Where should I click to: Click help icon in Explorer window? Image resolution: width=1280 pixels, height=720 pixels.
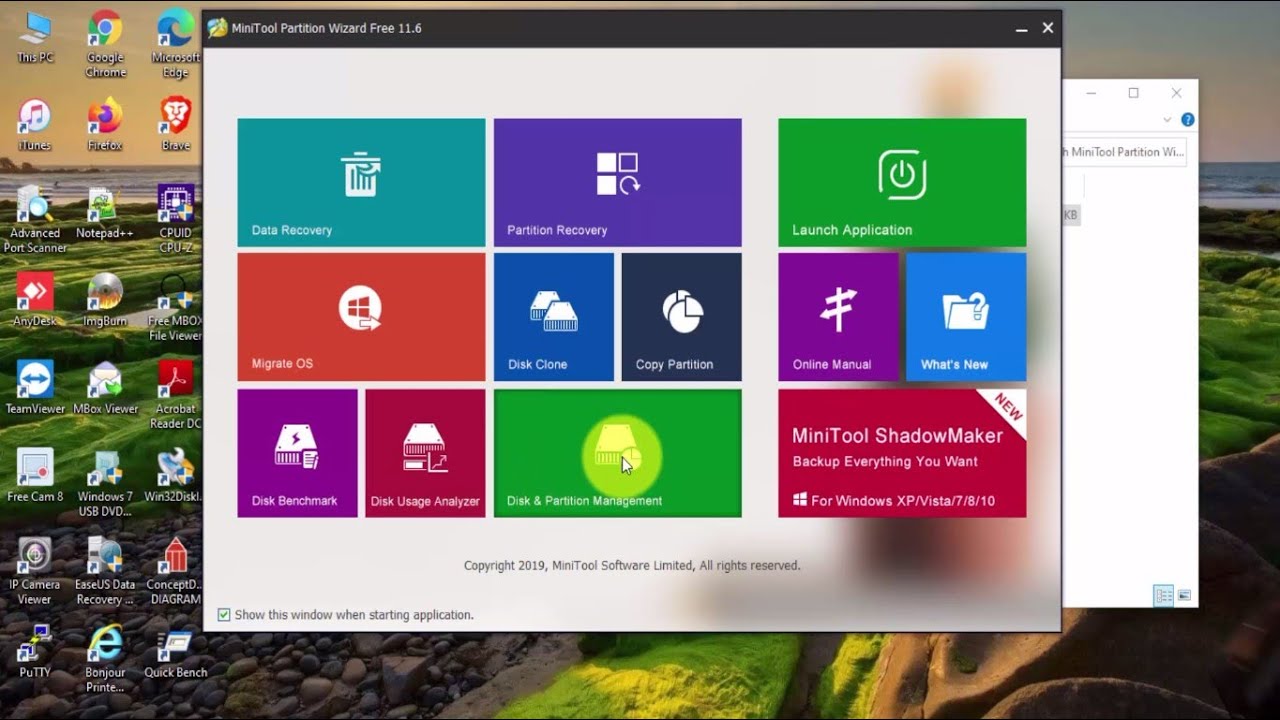1187,119
